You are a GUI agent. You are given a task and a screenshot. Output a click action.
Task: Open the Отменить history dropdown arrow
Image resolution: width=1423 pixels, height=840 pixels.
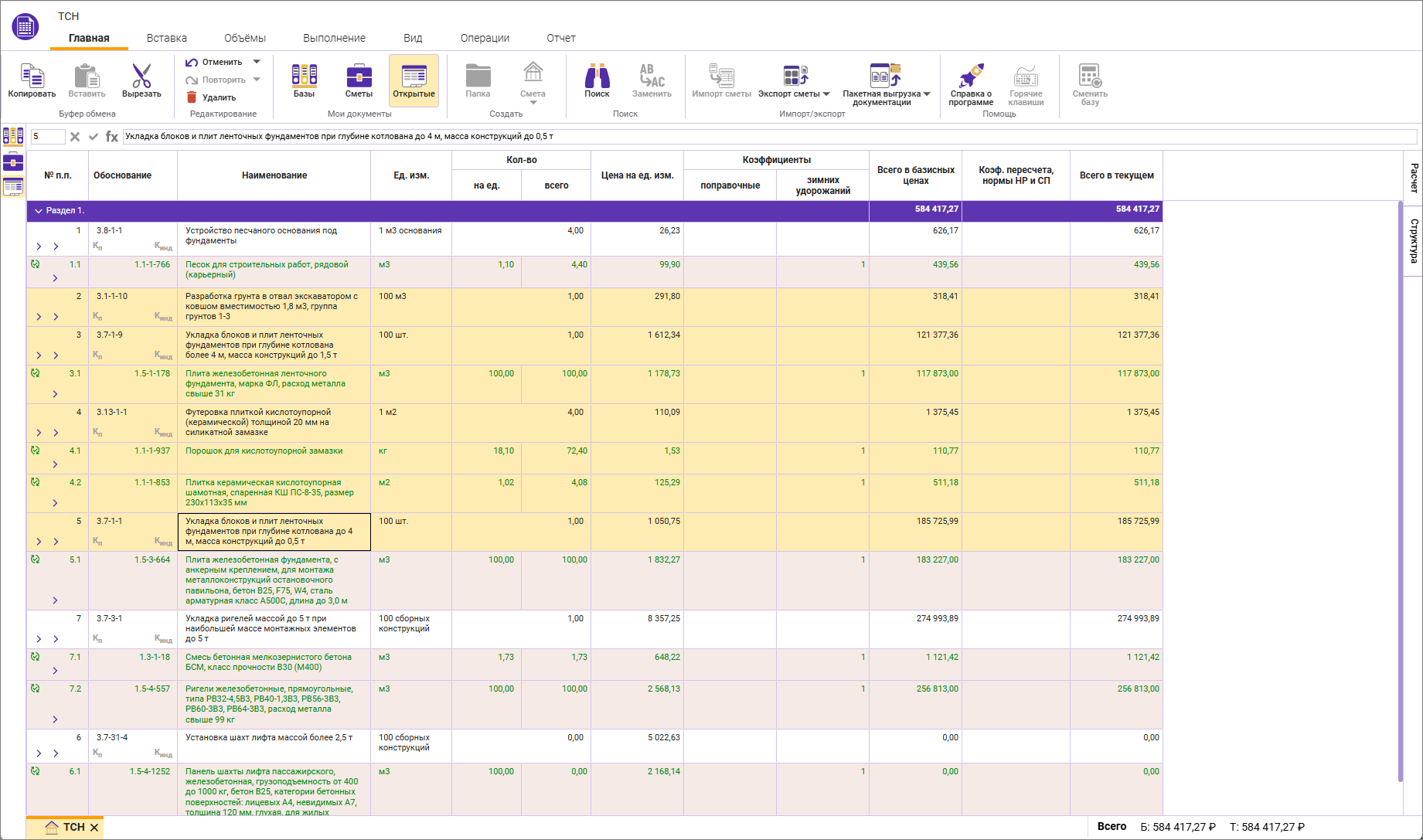(x=257, y=62)
